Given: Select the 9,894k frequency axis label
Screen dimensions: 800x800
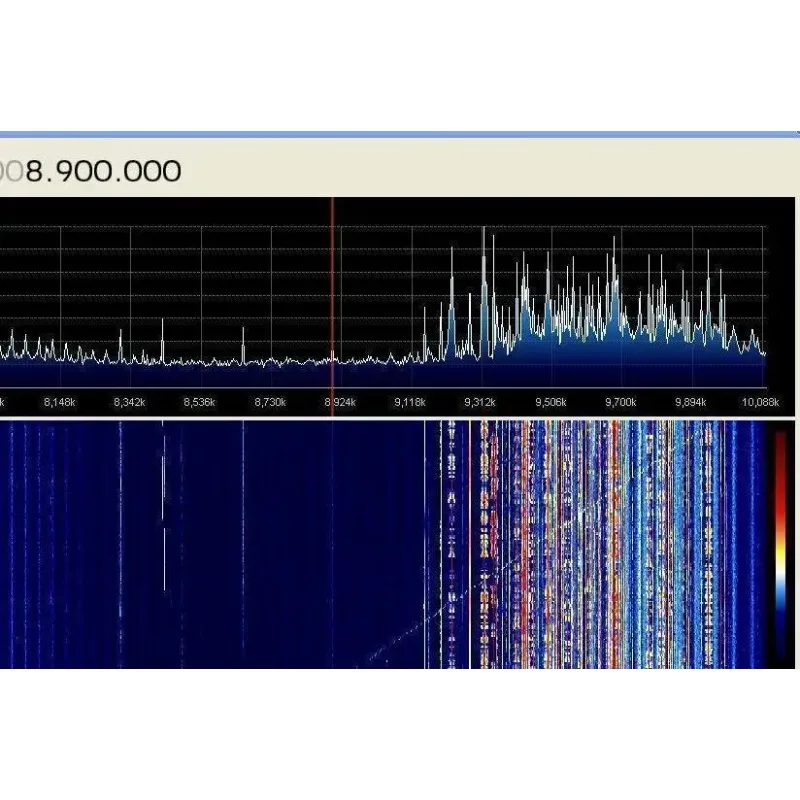Looking at the screenshot, I should point(690,403).
